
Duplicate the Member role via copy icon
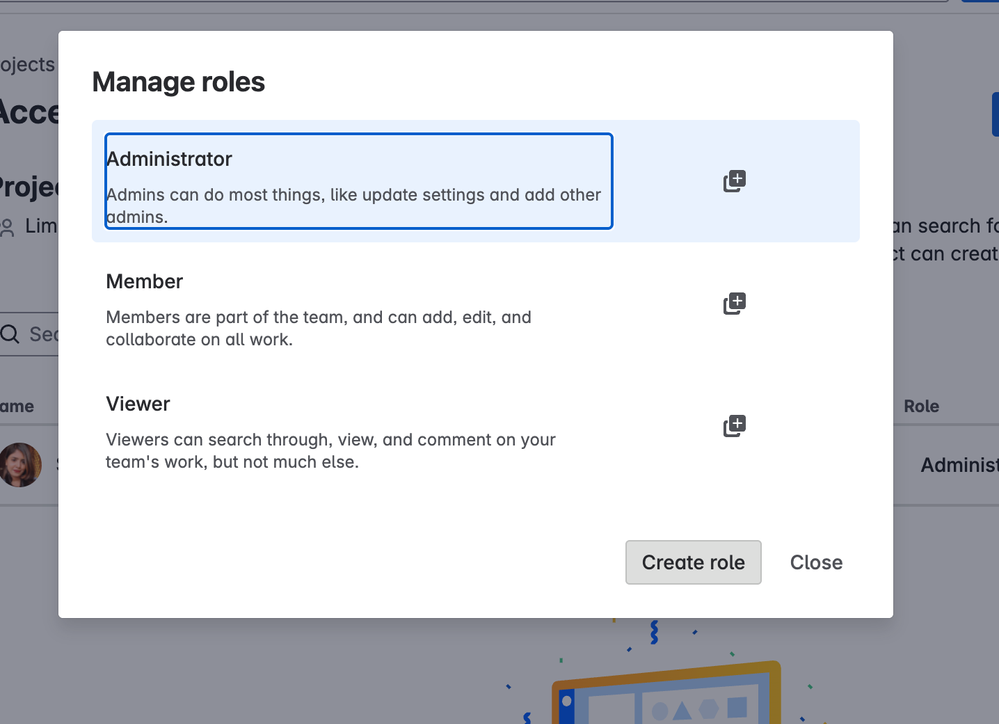click(x=735, y=304)
